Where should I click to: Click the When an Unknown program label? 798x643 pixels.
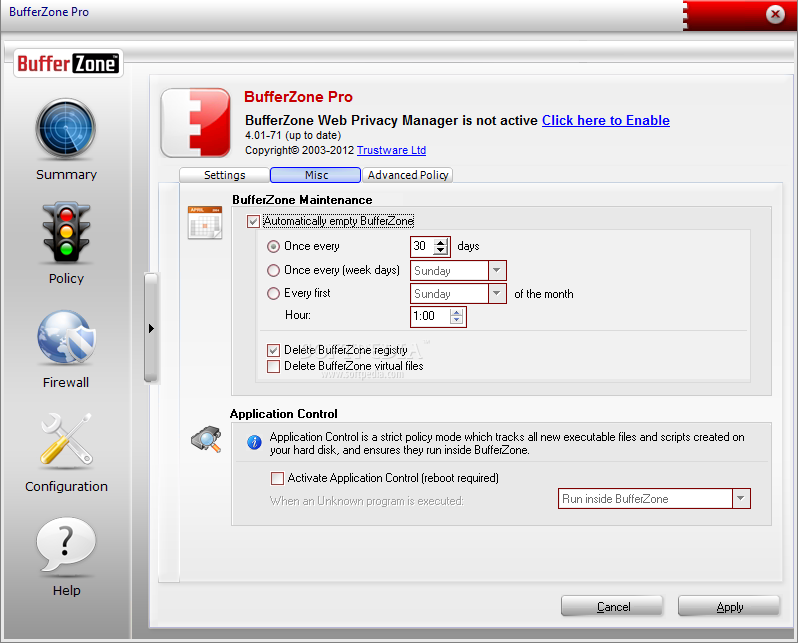(x=366, y=501)
